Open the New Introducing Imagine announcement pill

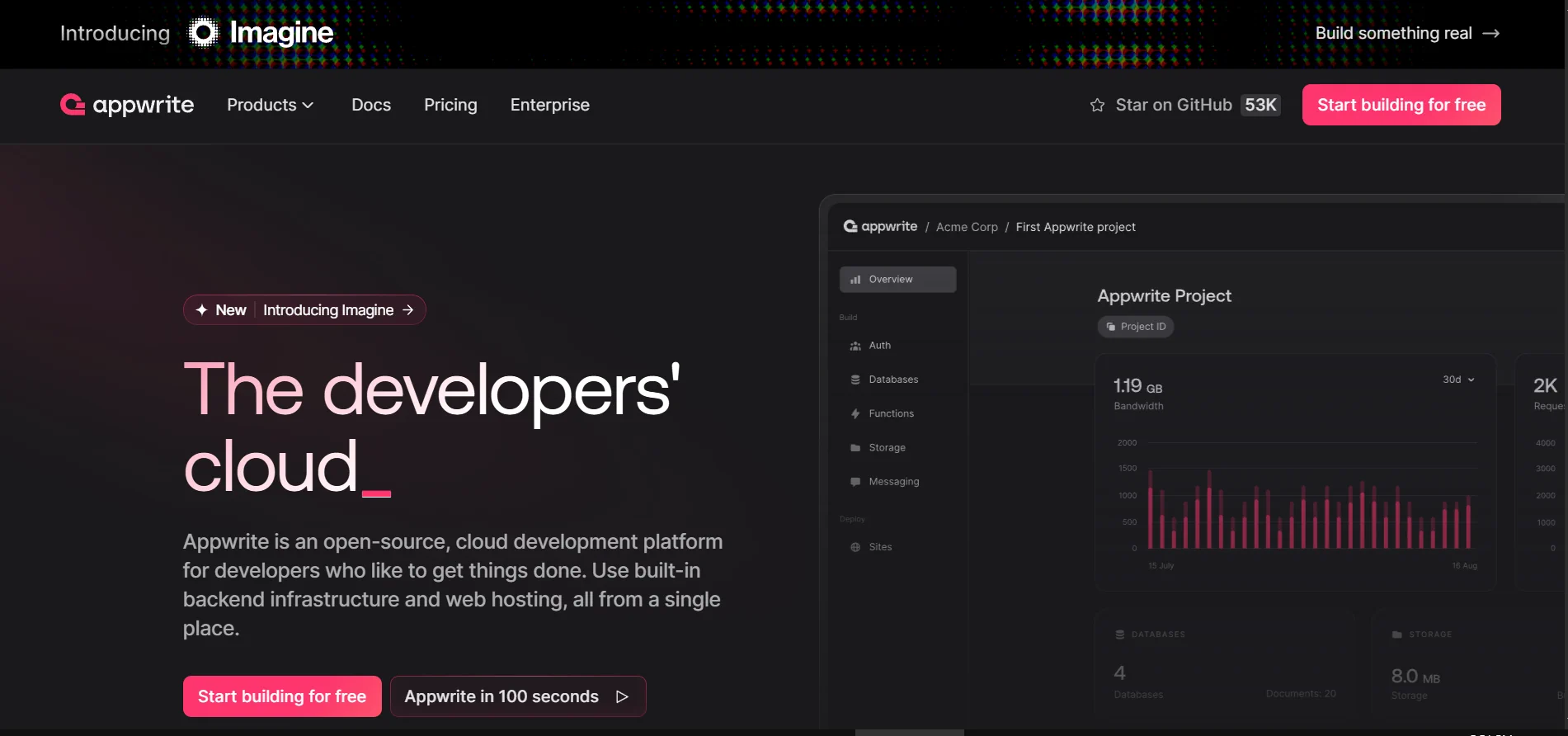point(304,310)
